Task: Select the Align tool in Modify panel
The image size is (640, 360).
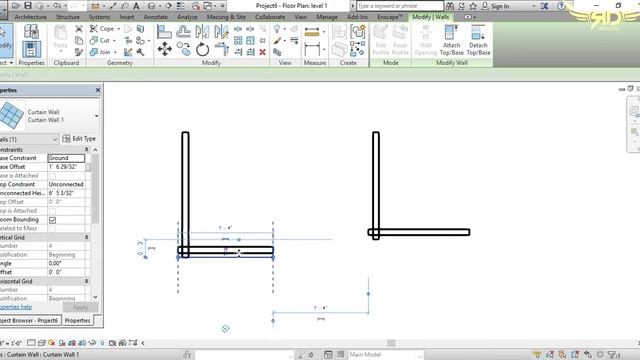Action: point(164,31)
